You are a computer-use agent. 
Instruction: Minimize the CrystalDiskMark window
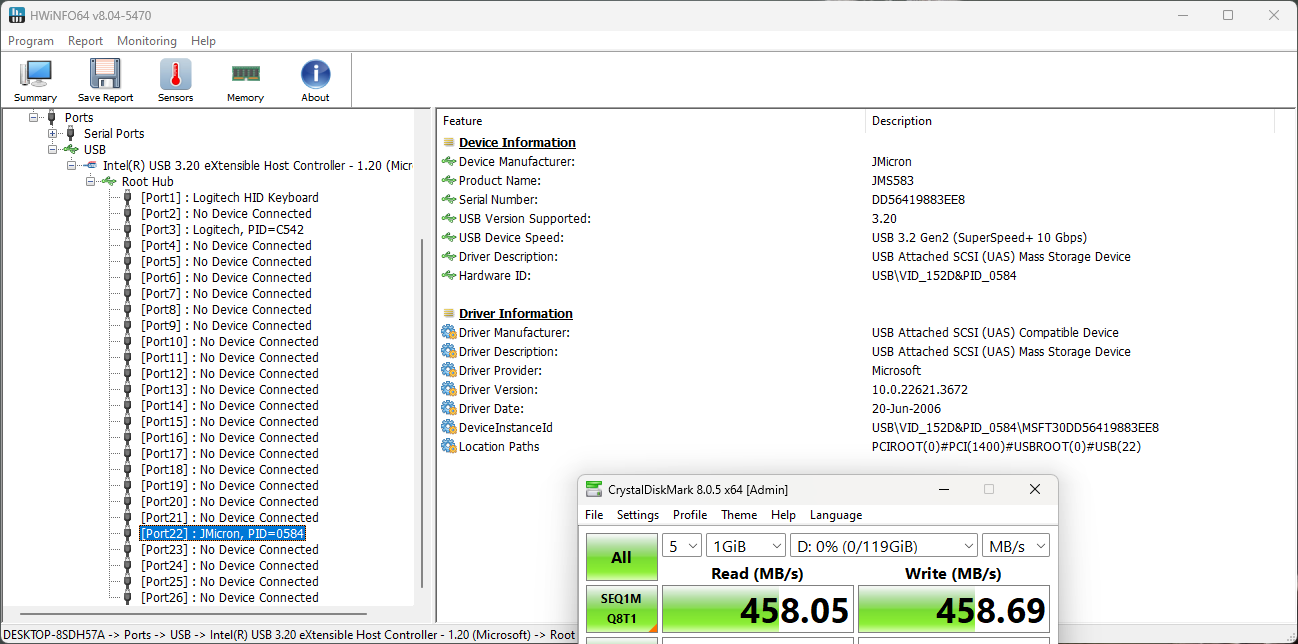943,489
